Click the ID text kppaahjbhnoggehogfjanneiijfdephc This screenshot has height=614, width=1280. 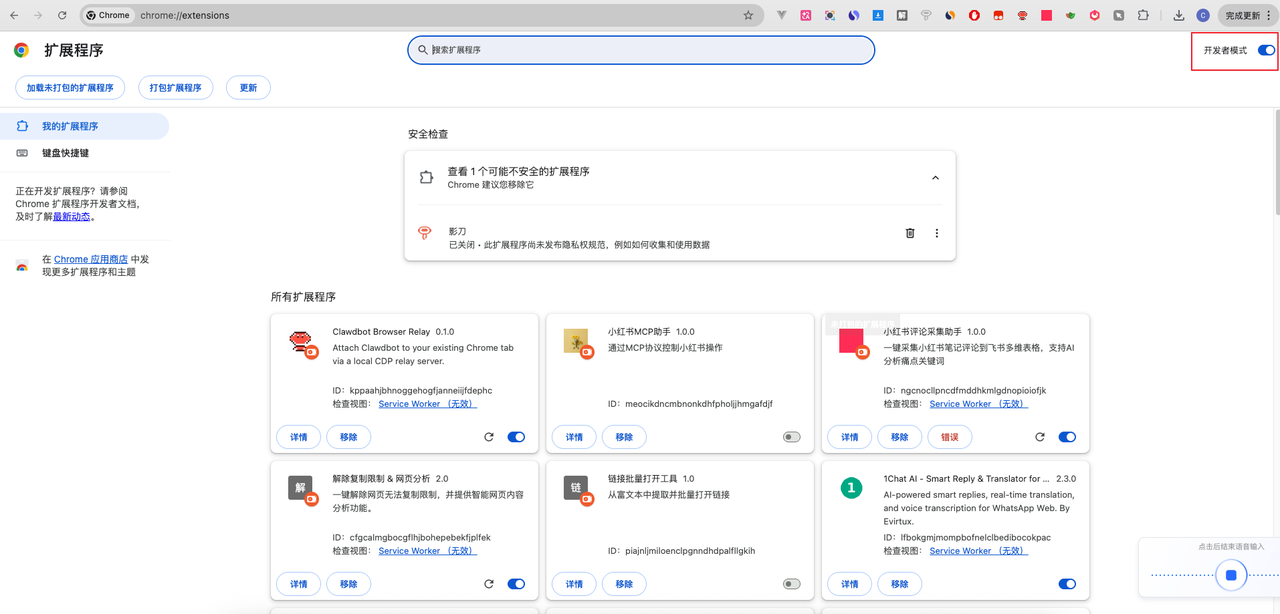[421, 390]
